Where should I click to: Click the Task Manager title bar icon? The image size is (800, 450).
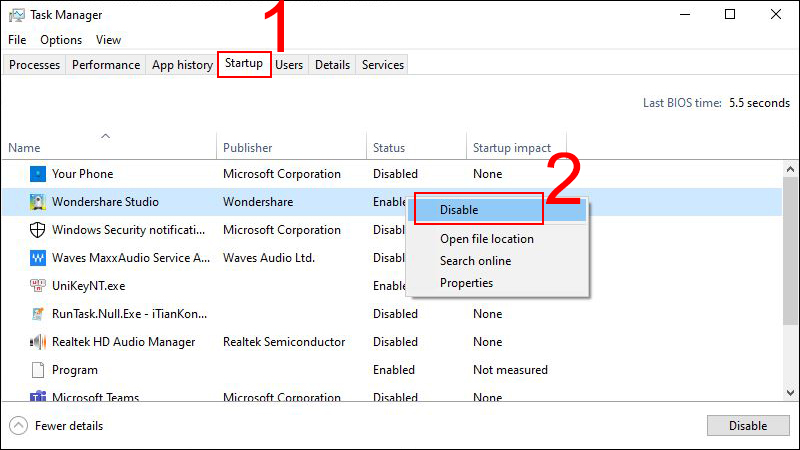(16, 15)
